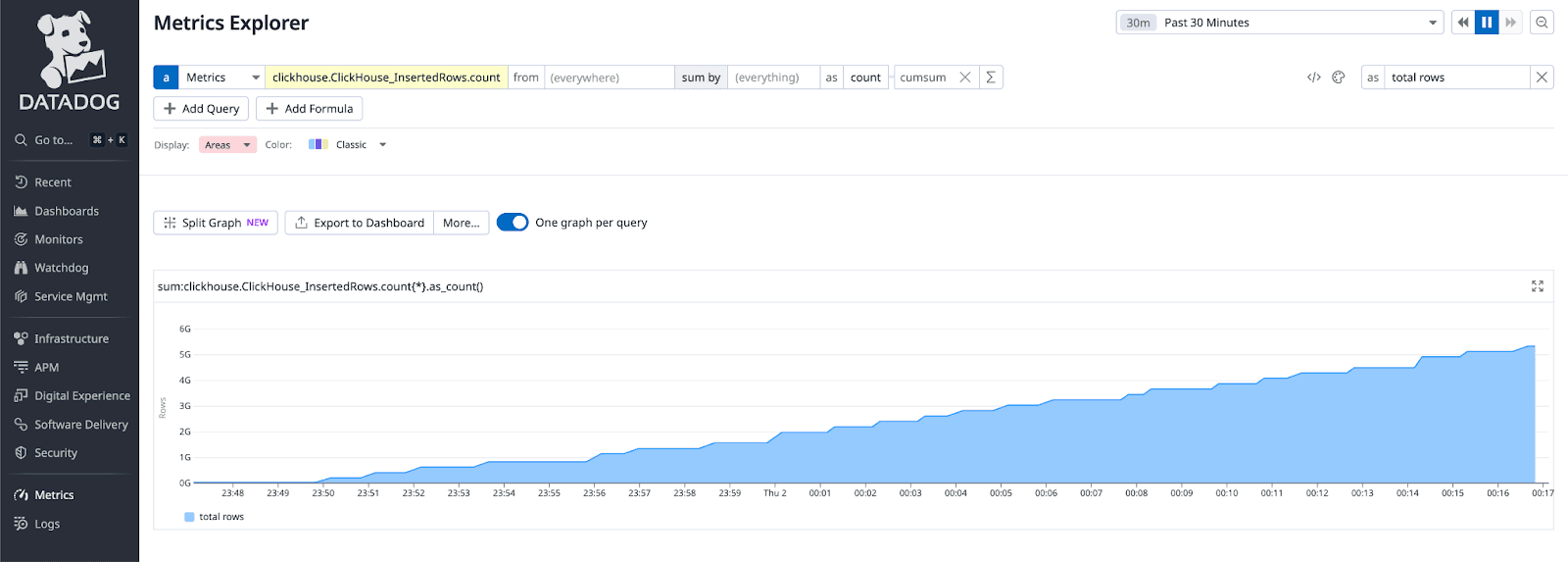The height and width of the screenshot is (562, 1568).
Task: Expand graph to full screen
Action: 1537,286
